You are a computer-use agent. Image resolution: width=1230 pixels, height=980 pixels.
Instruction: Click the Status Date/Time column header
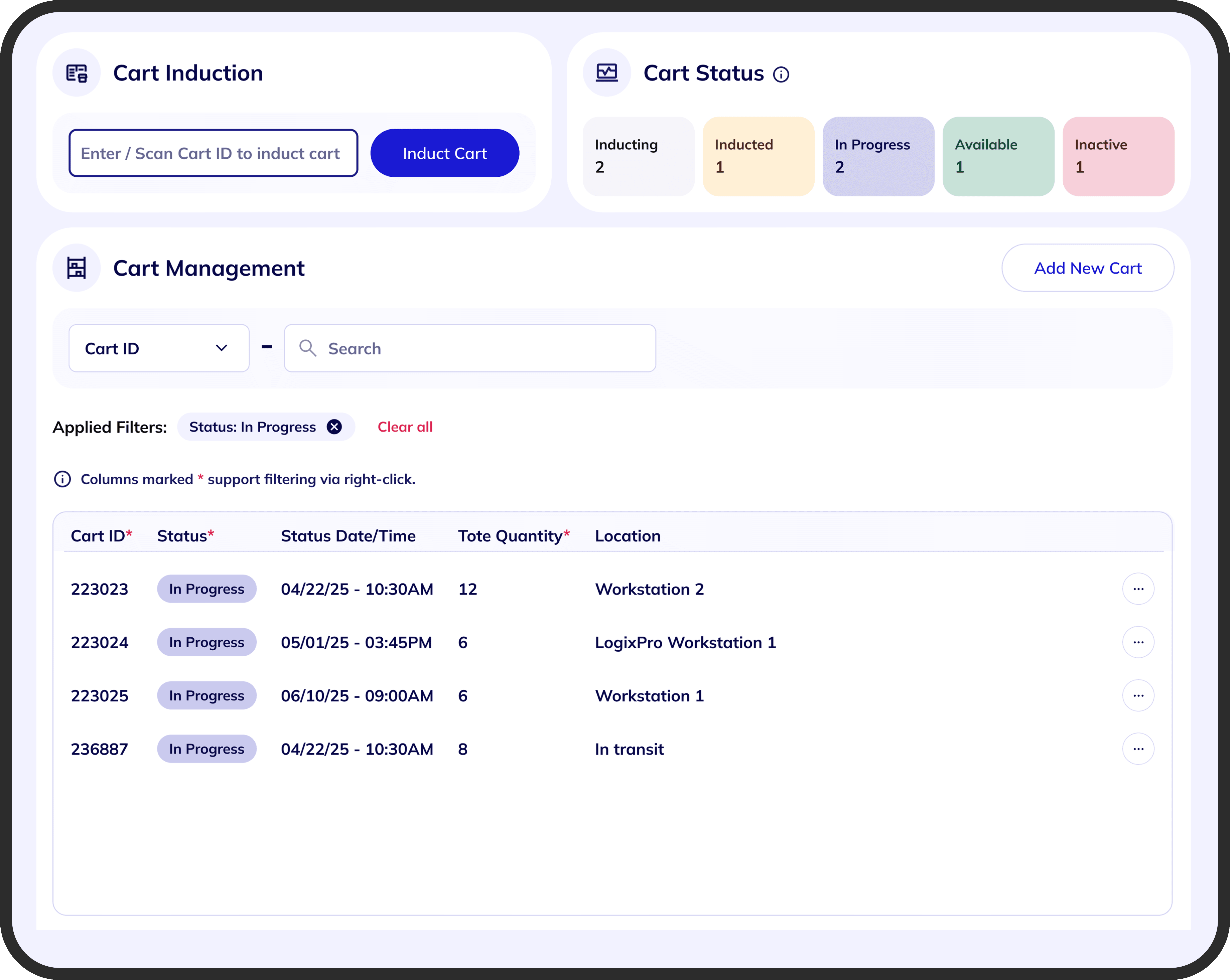(x=348, y=536)
